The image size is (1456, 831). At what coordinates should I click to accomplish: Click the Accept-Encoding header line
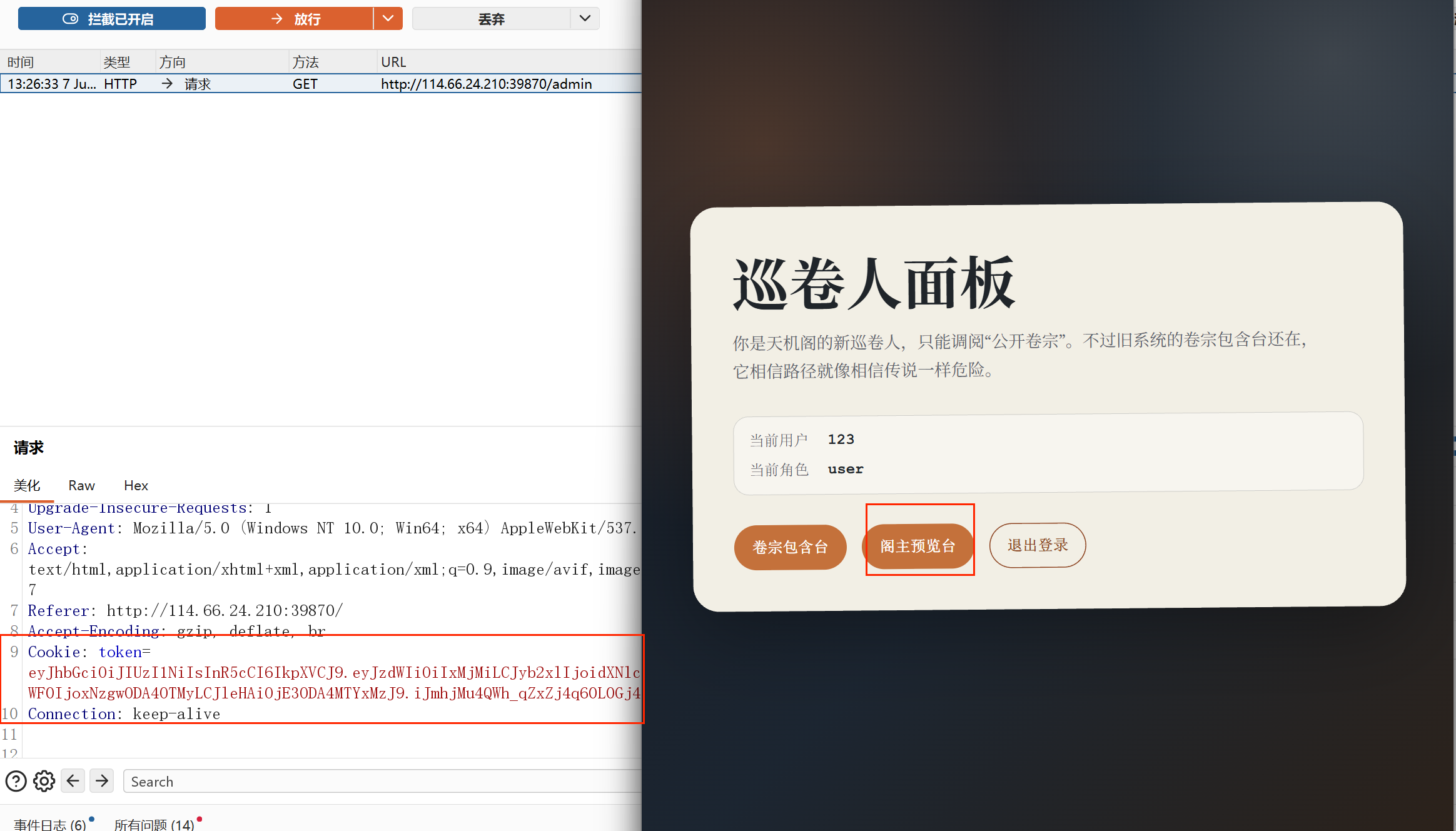click(177, 631)
